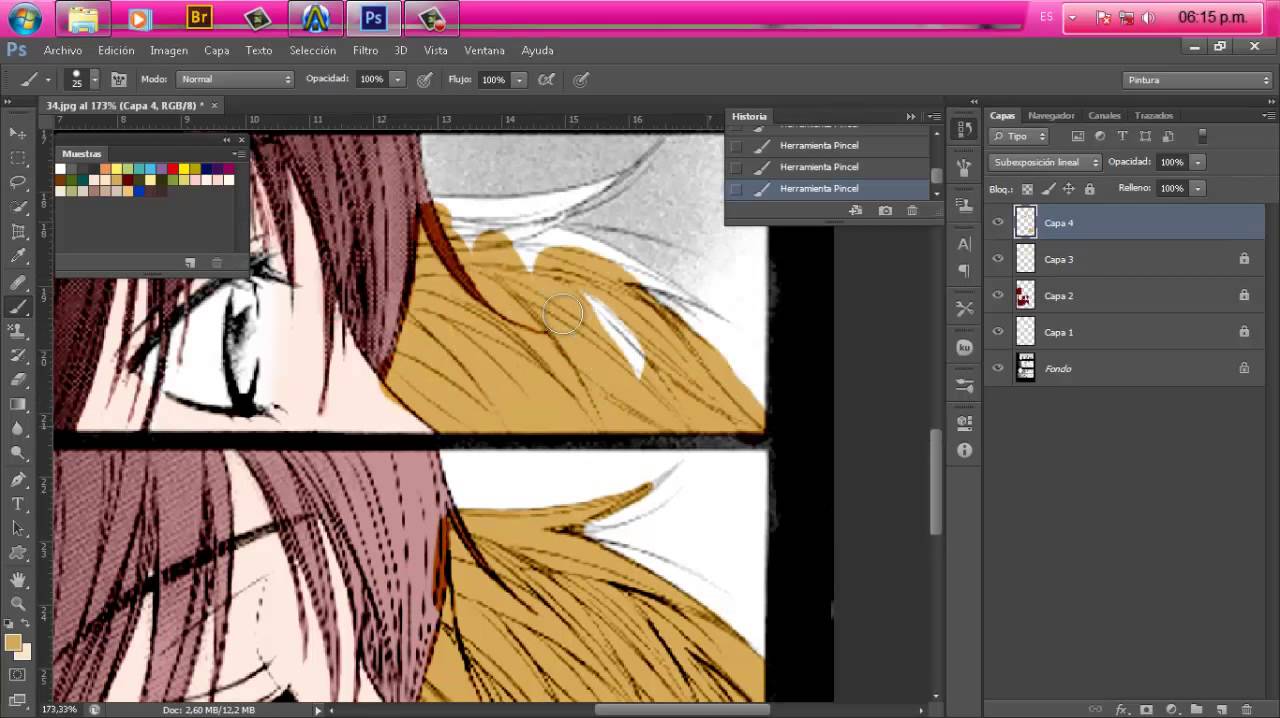
Task: Open the Archivo menu
Action: coord(63,50)
